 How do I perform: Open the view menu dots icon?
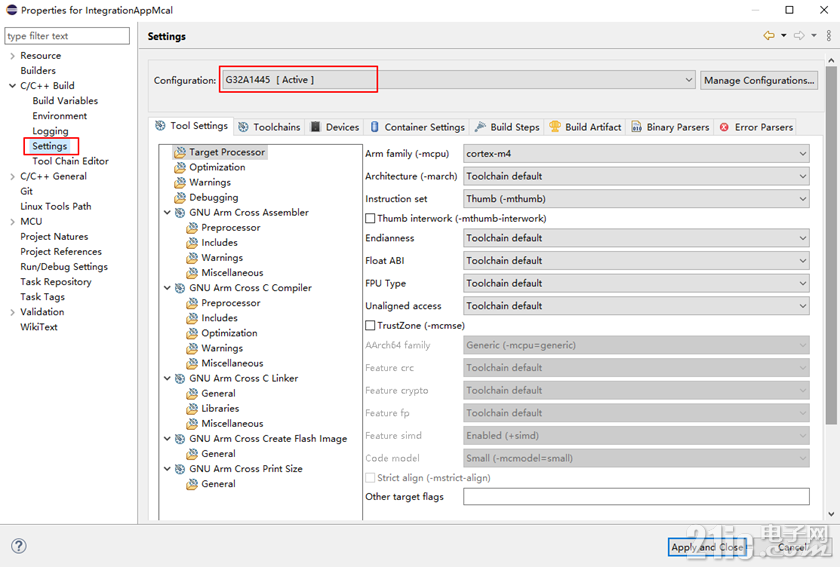[829, 36]
